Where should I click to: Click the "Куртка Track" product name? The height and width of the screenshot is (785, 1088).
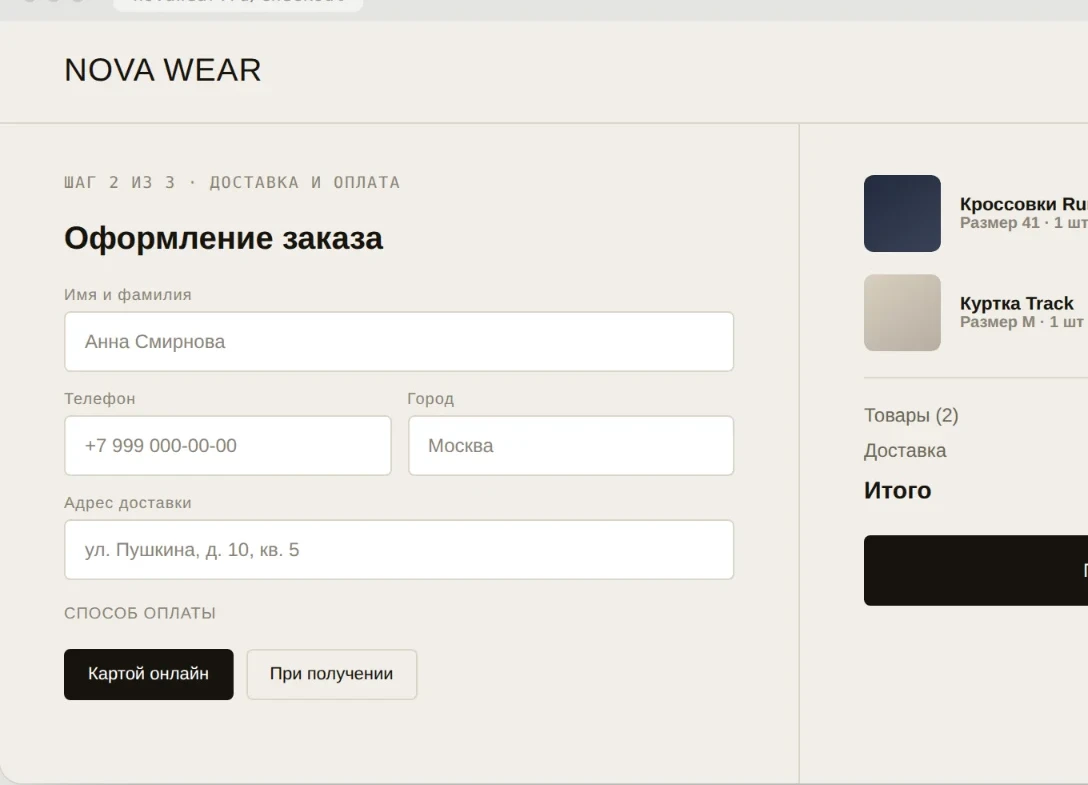click(x=1017, y=303)
